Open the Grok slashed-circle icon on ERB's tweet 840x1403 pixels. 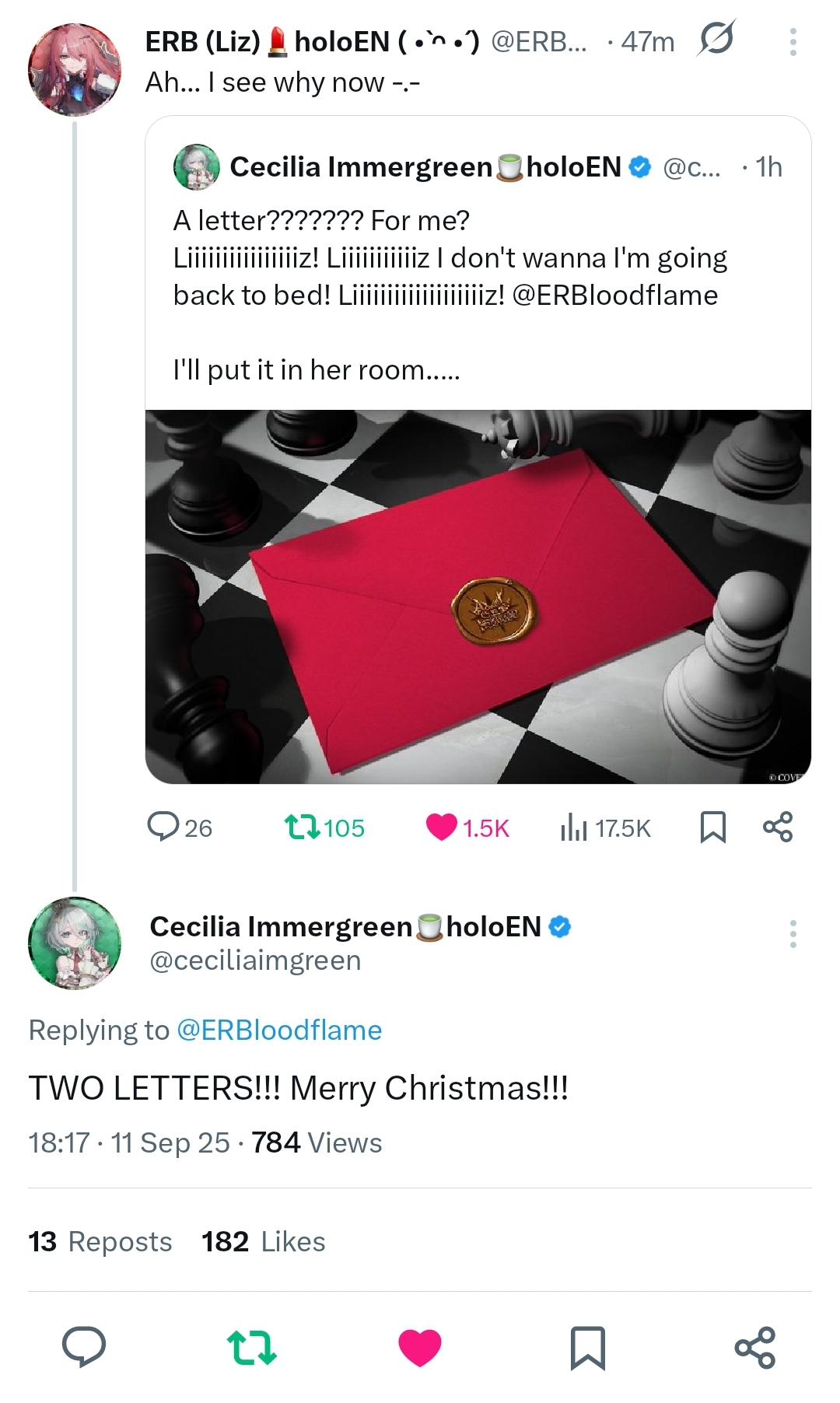[716, 39]
